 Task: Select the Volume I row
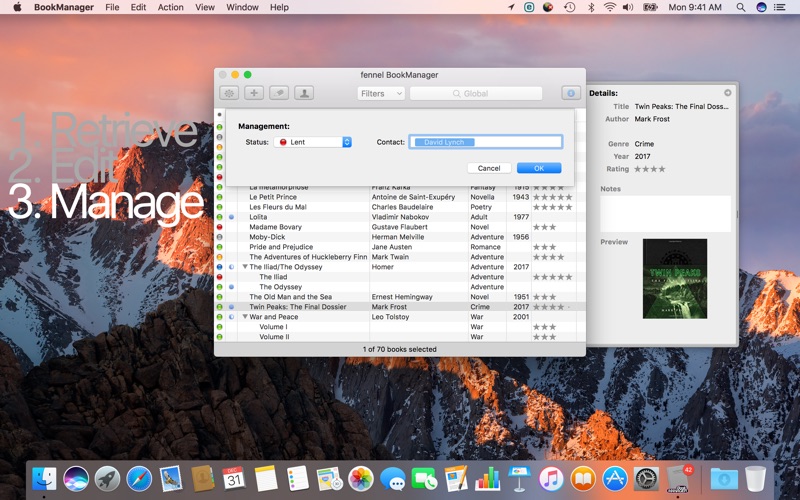[399, 327]
